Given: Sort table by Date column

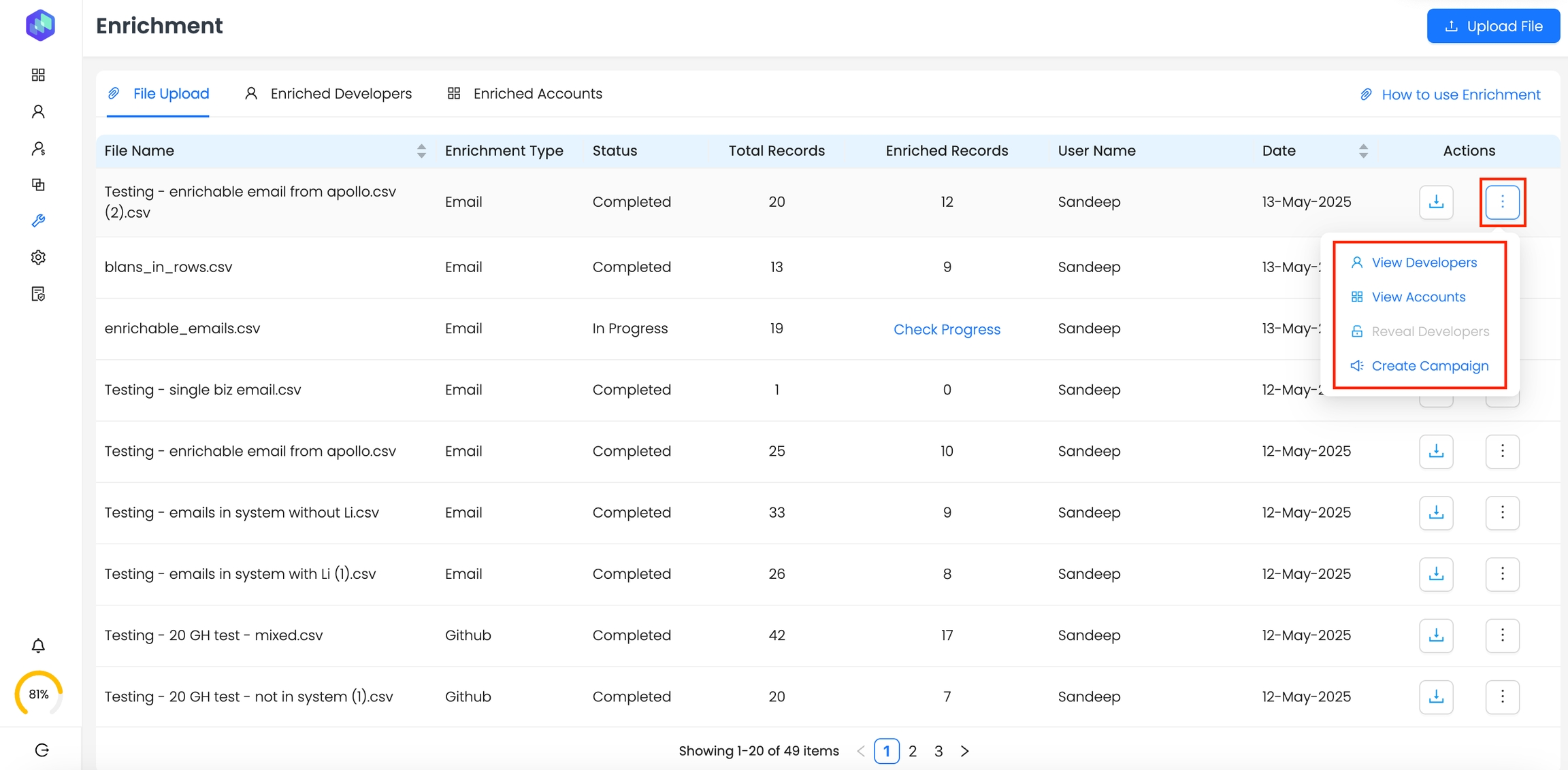Looking at the screenshot, I should [x=1362, y=151].
